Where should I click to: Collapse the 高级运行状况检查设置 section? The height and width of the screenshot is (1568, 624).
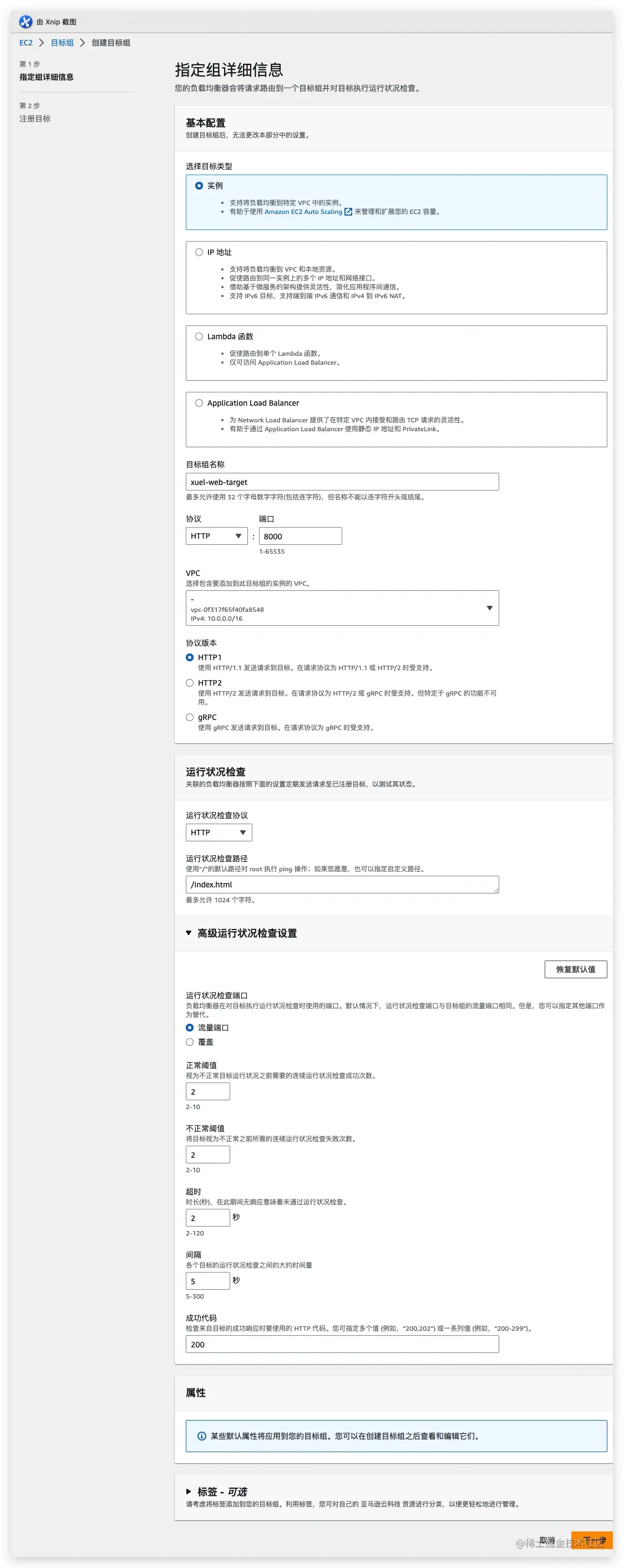click(x=189, y=933)
